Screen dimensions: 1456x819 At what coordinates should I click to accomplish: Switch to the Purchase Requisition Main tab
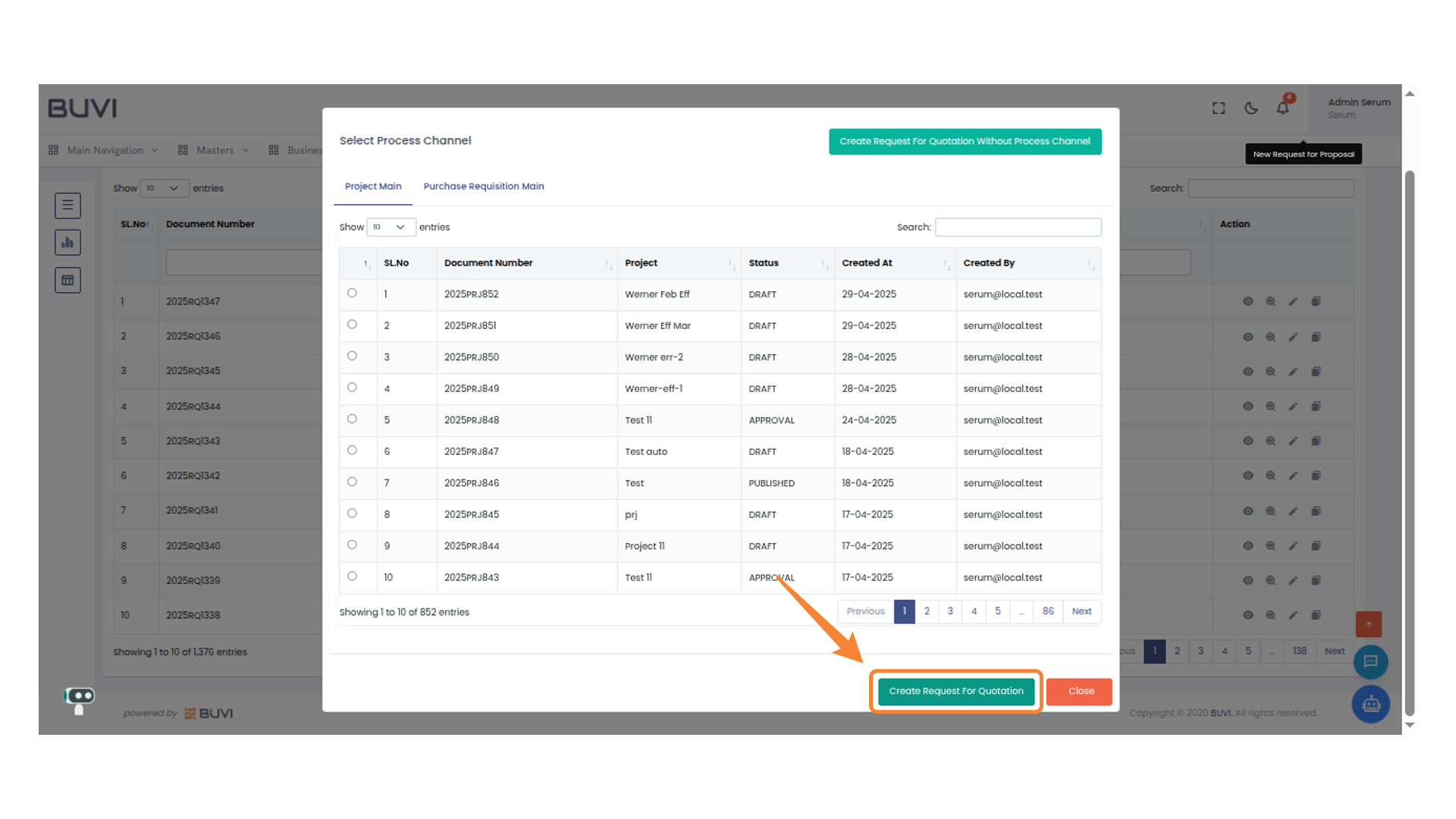[484, 186]
